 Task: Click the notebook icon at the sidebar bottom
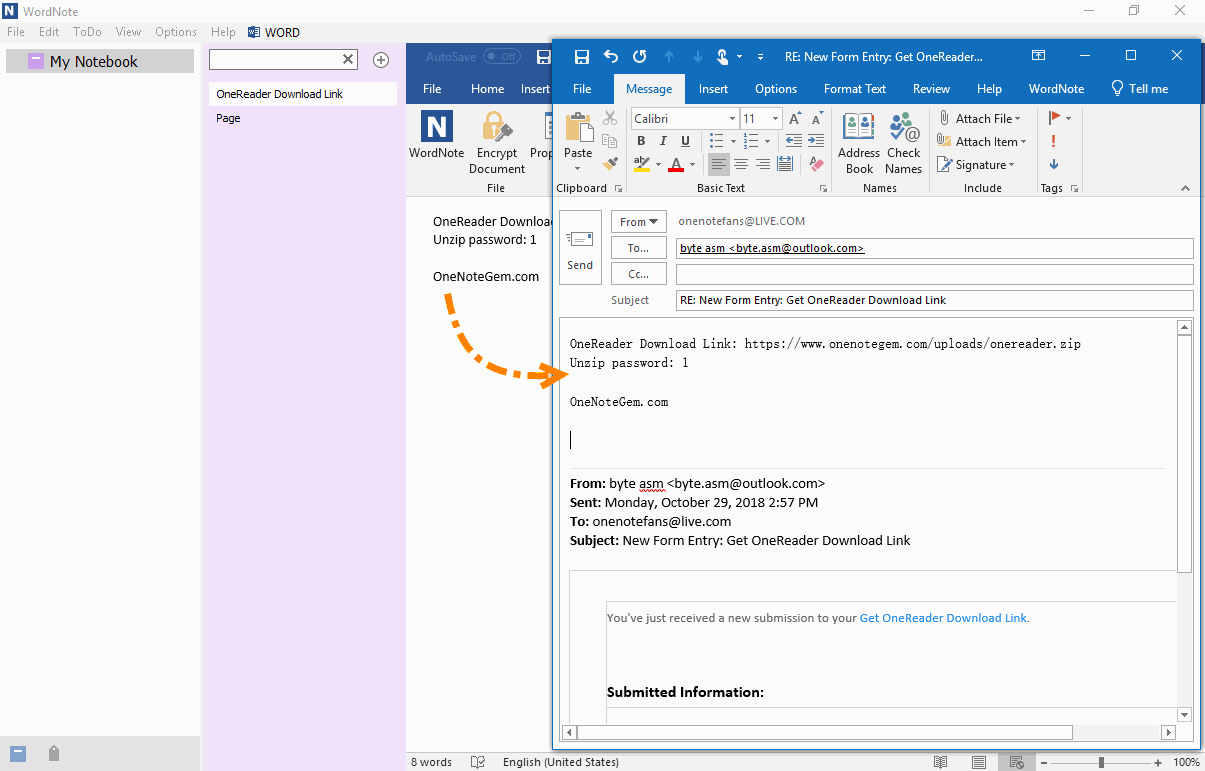click(x=18, y=753)
